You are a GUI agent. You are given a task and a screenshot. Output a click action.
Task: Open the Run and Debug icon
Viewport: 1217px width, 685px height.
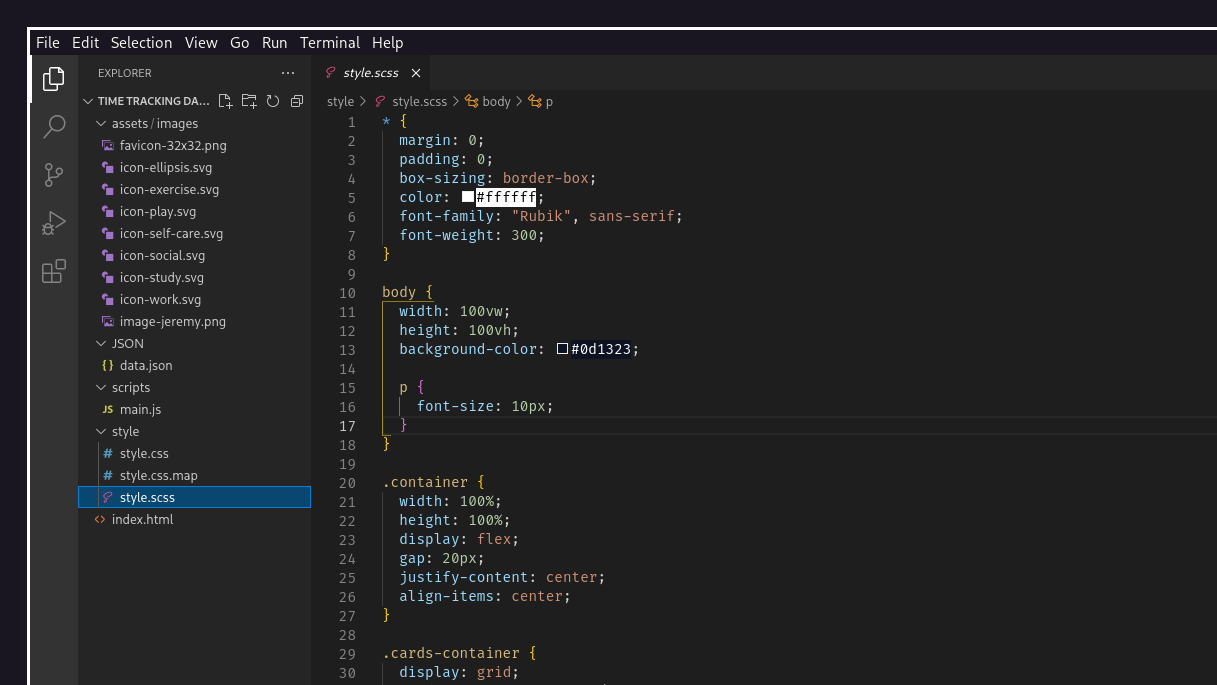click(53, 223)
